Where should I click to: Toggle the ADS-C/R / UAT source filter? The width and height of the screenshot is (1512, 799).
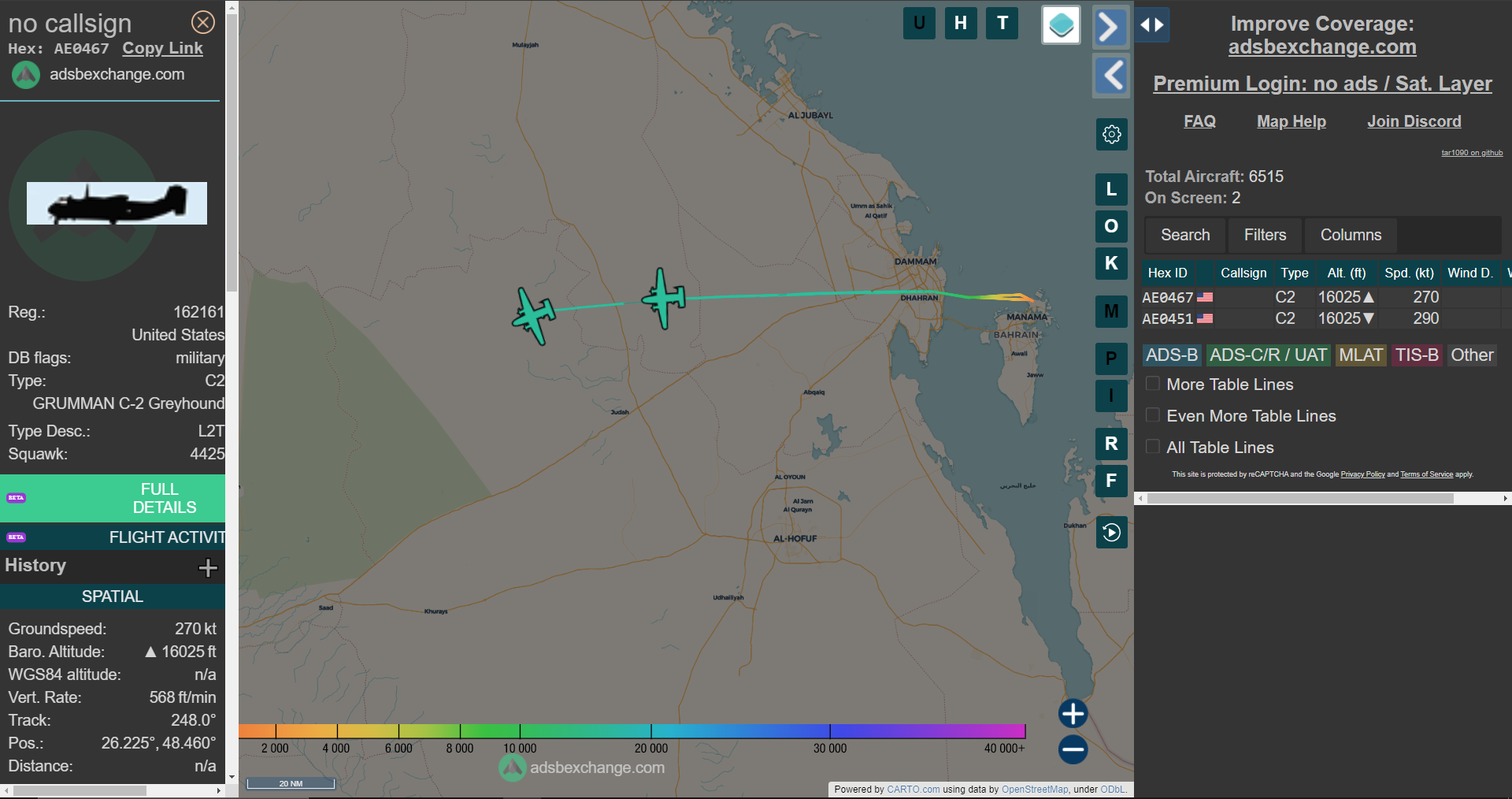coord(1268,355)
